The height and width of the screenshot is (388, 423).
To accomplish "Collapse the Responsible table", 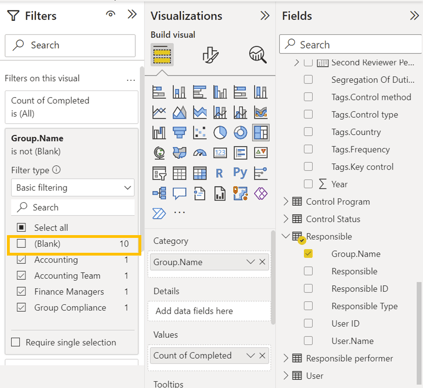I will pyautogui.click(x=286, y=236).
